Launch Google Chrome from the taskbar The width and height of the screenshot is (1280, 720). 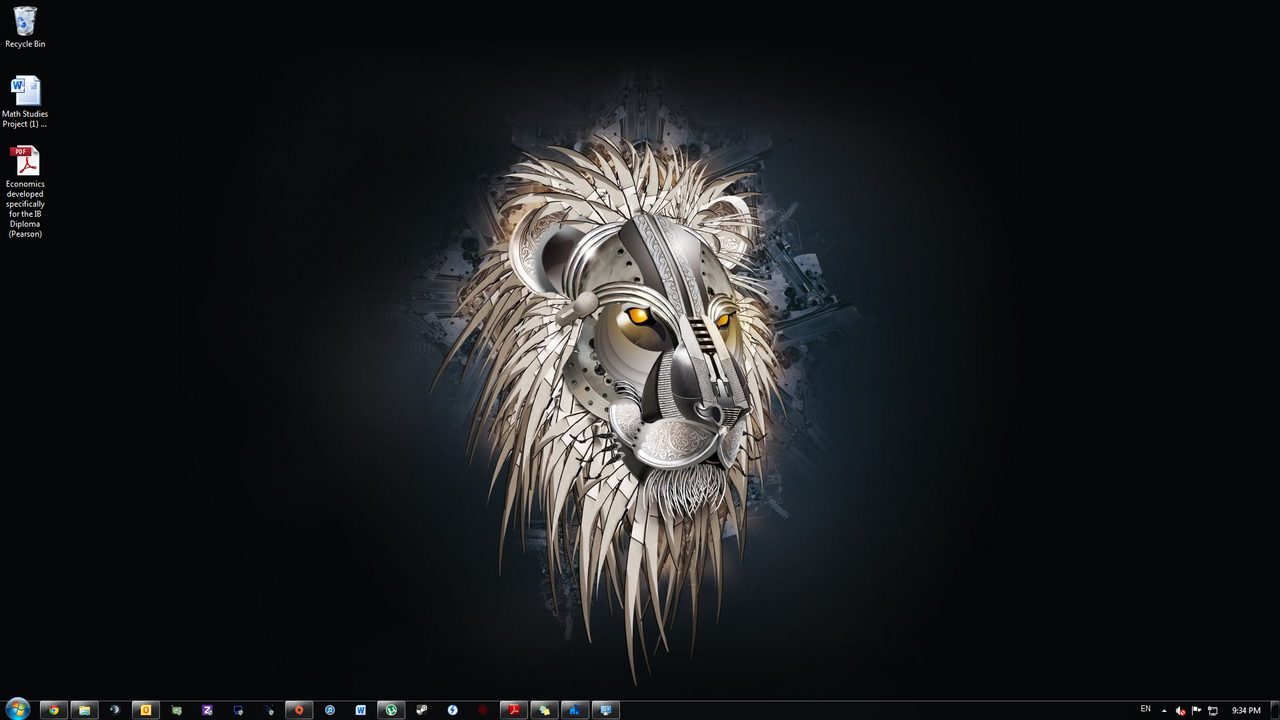pyautogui.click(x=54, y=710)
